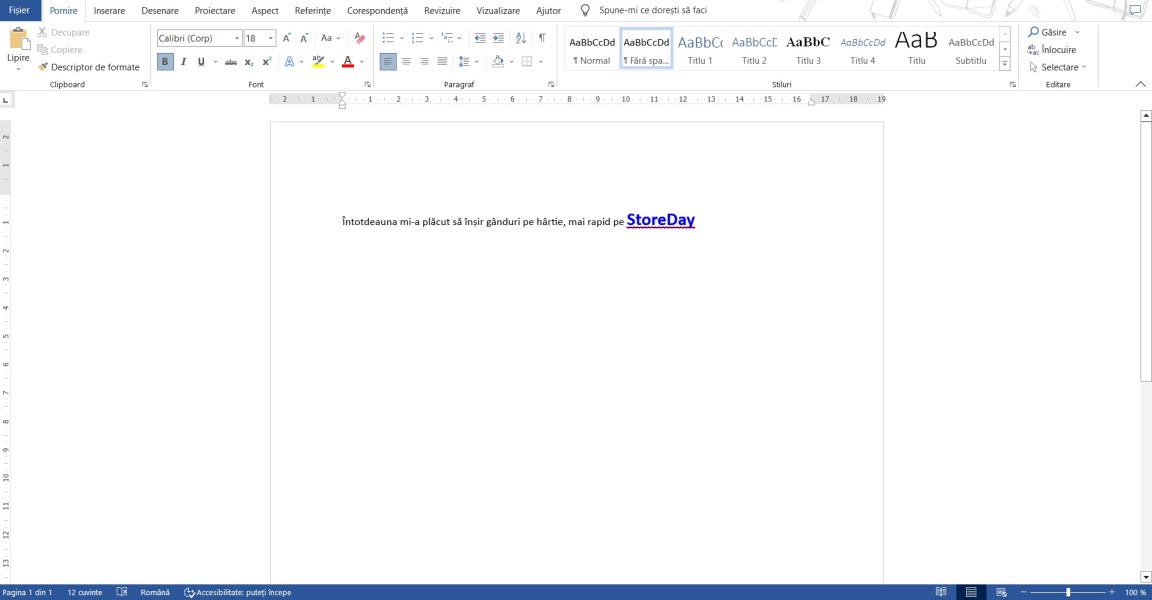Switch to the Inserare tab
The width and height of the screenshot is (1152, 600).
[x=109, y=10]
